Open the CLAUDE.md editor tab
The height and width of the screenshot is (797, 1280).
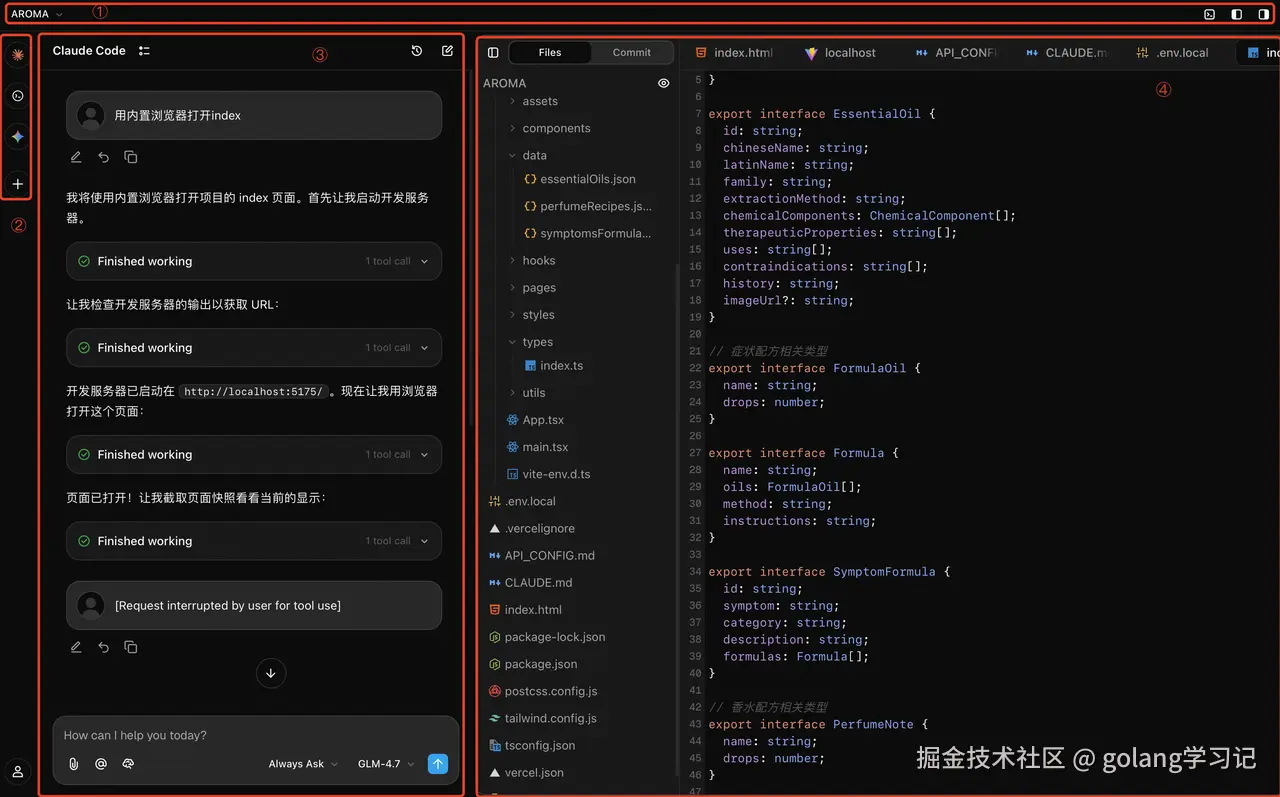point(1067,53)
